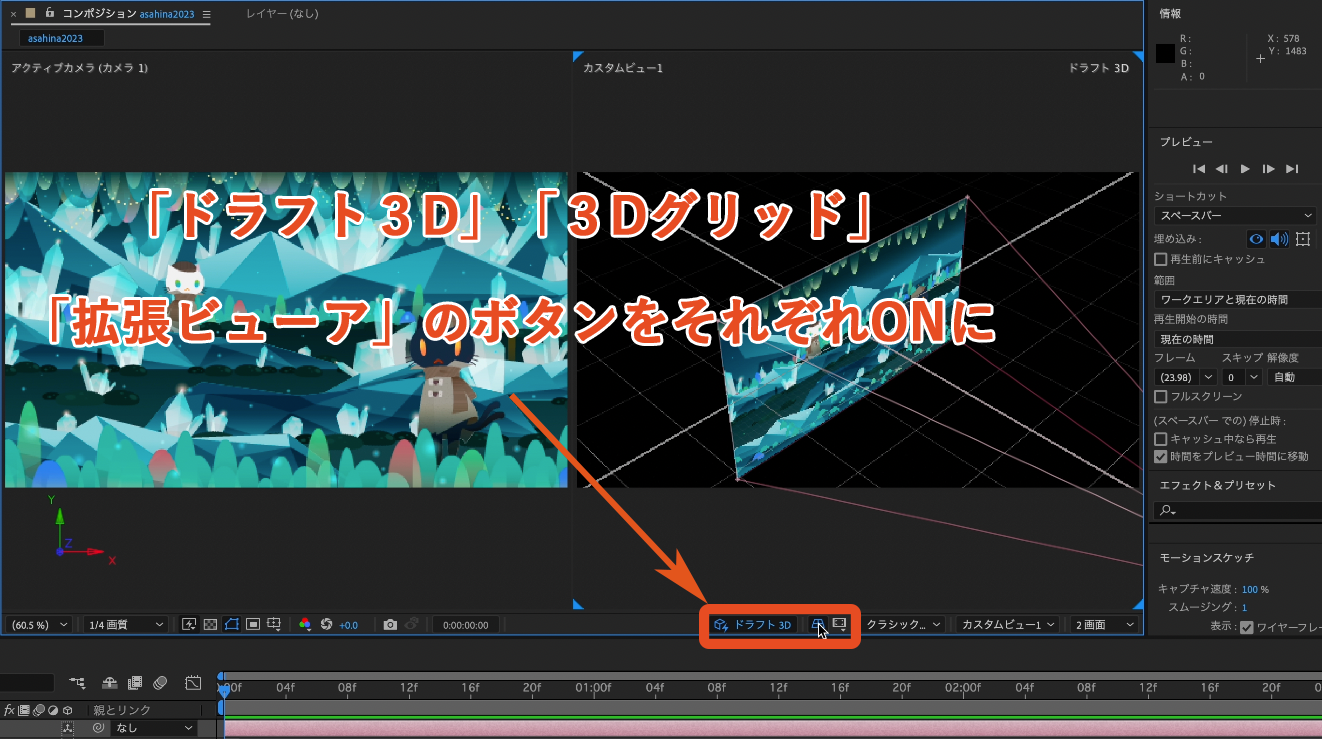This screenshot has height=739, width=1322.
Task: Open composition mini-flowchart icon in timeline
Action: coord(78,682)
